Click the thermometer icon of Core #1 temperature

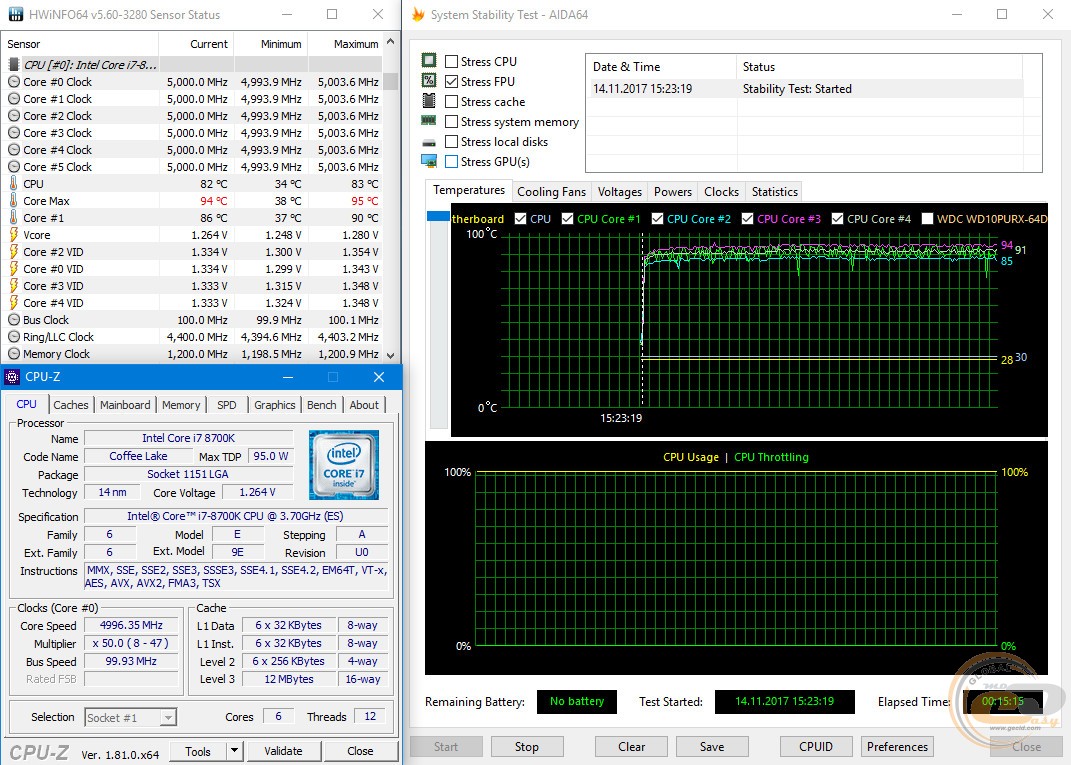tap(14, 218)
